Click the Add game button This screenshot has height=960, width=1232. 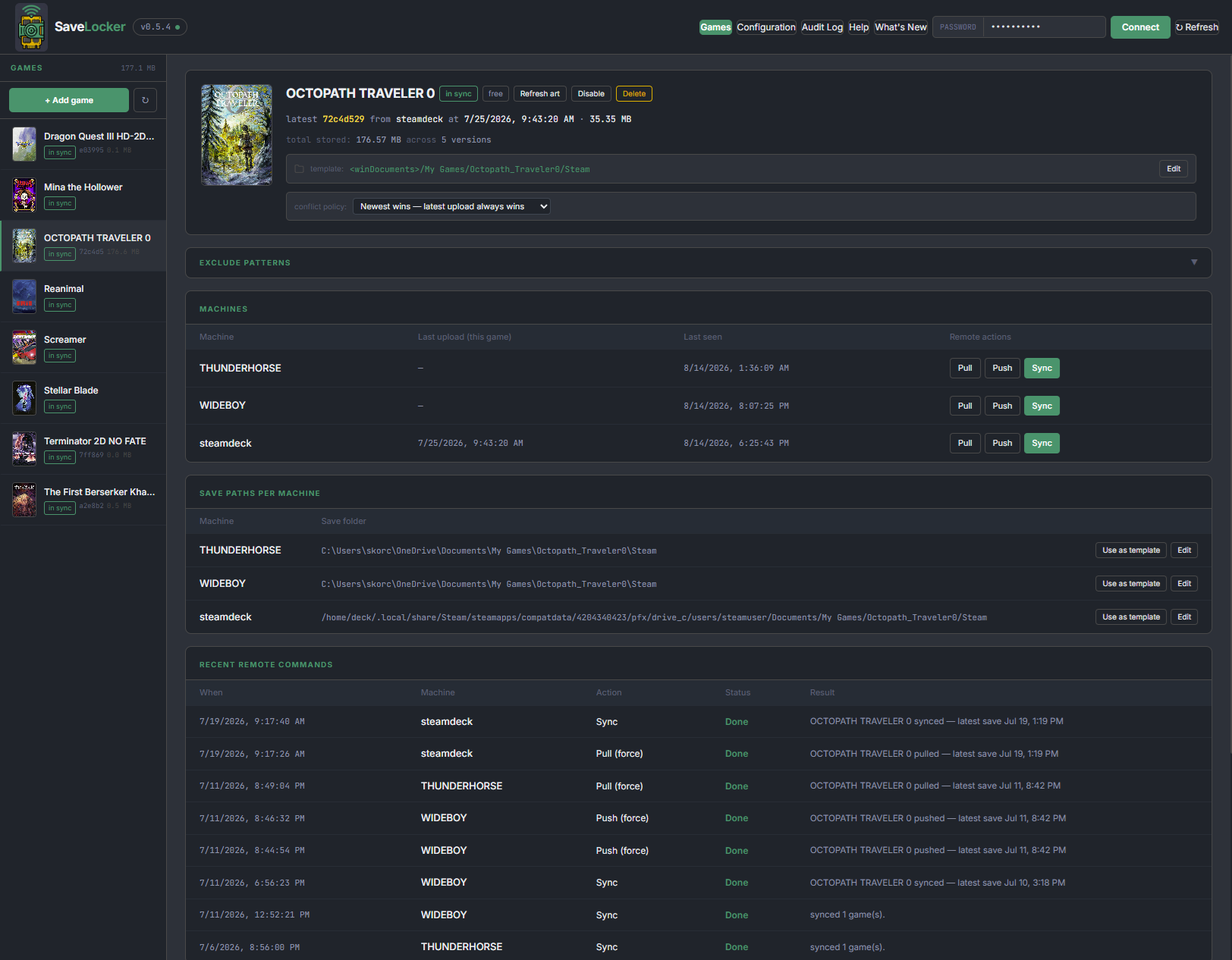pos(69,100)
